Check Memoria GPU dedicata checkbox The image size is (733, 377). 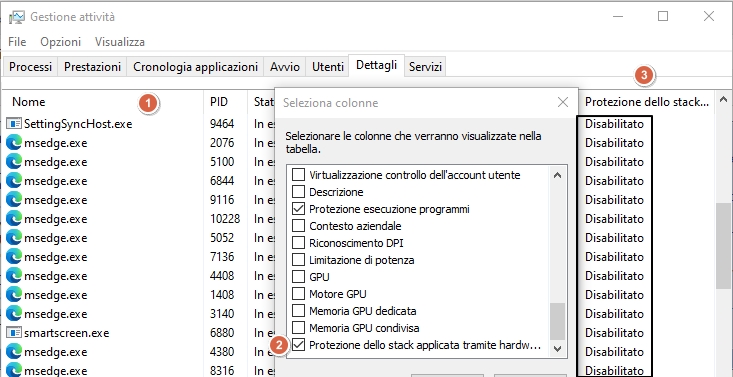(x=298, y=311)
